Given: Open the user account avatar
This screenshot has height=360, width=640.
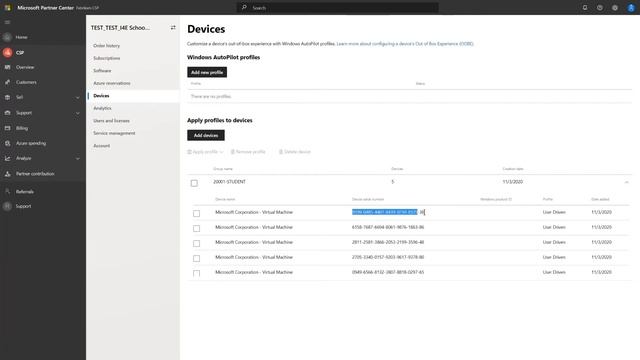Looking at the screenshot, I should [631, 7].
